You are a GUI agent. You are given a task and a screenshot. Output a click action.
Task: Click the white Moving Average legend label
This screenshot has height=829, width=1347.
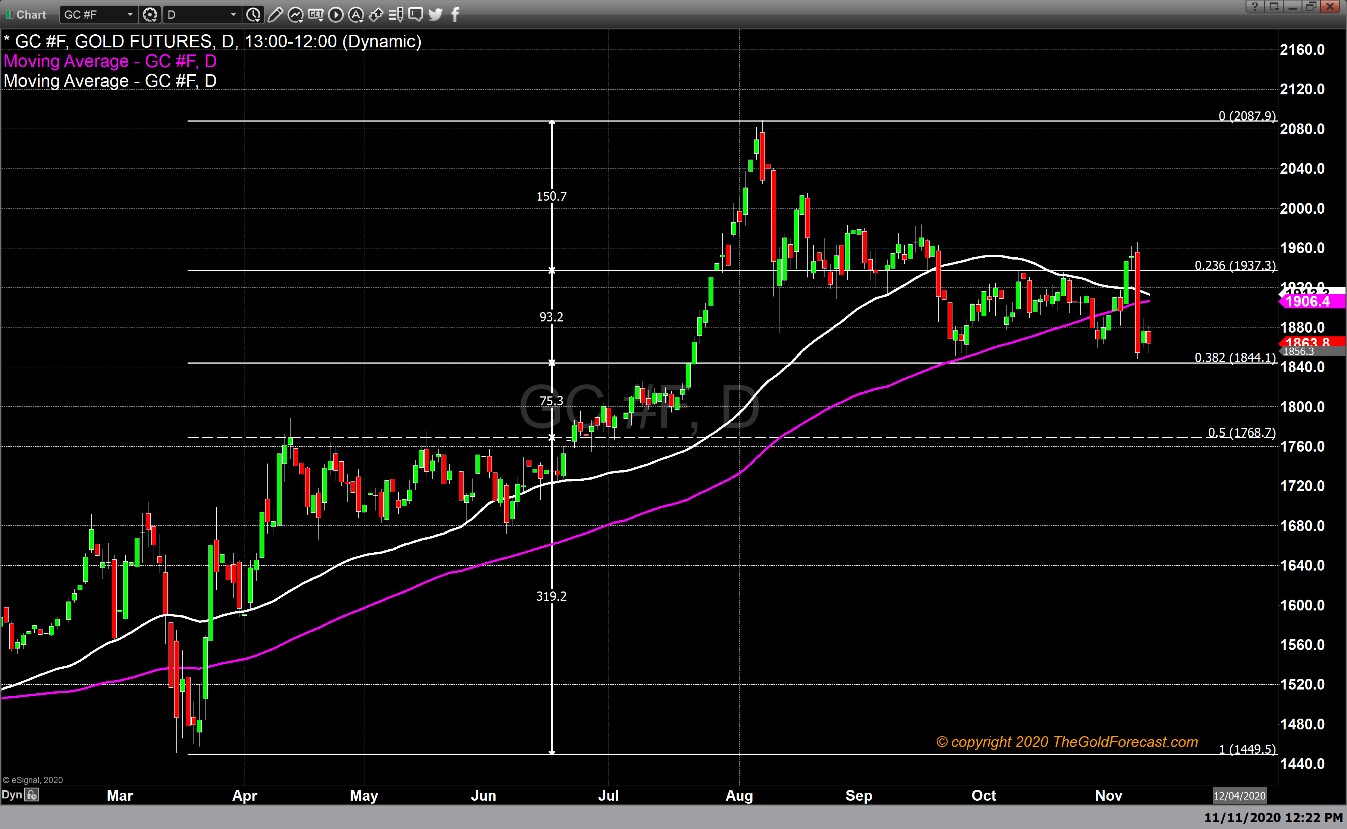[110, 80]
